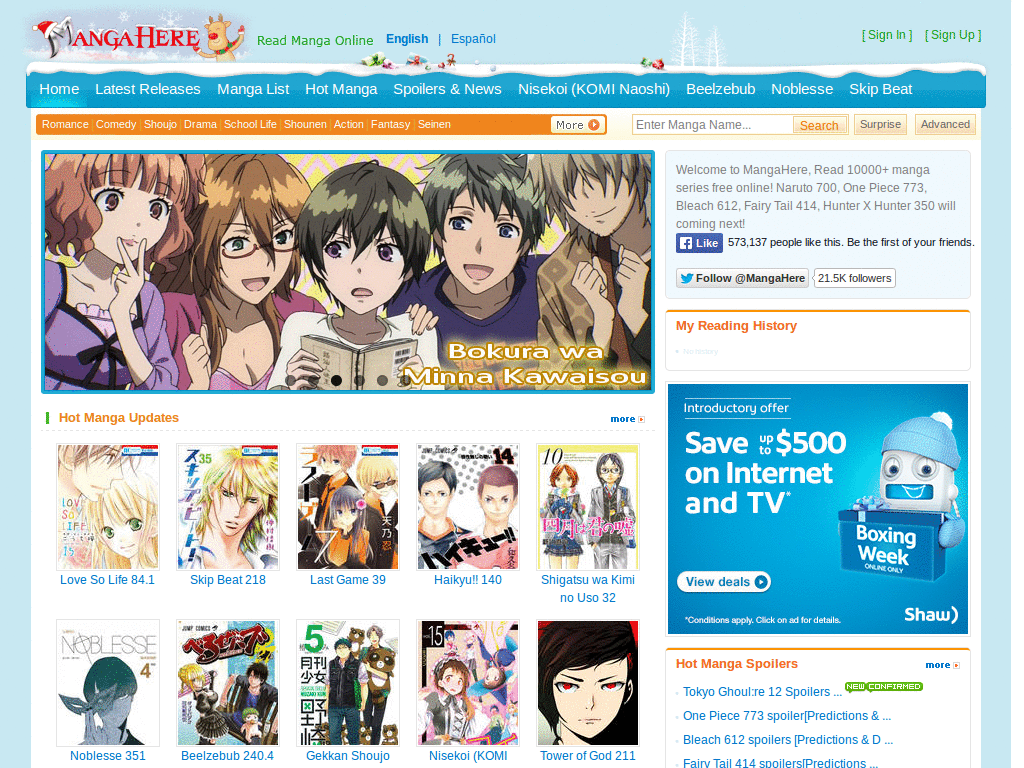Click the Facebook Like button
The height and width of the screenshot is (768, 1024).
(x=699, y=243)
